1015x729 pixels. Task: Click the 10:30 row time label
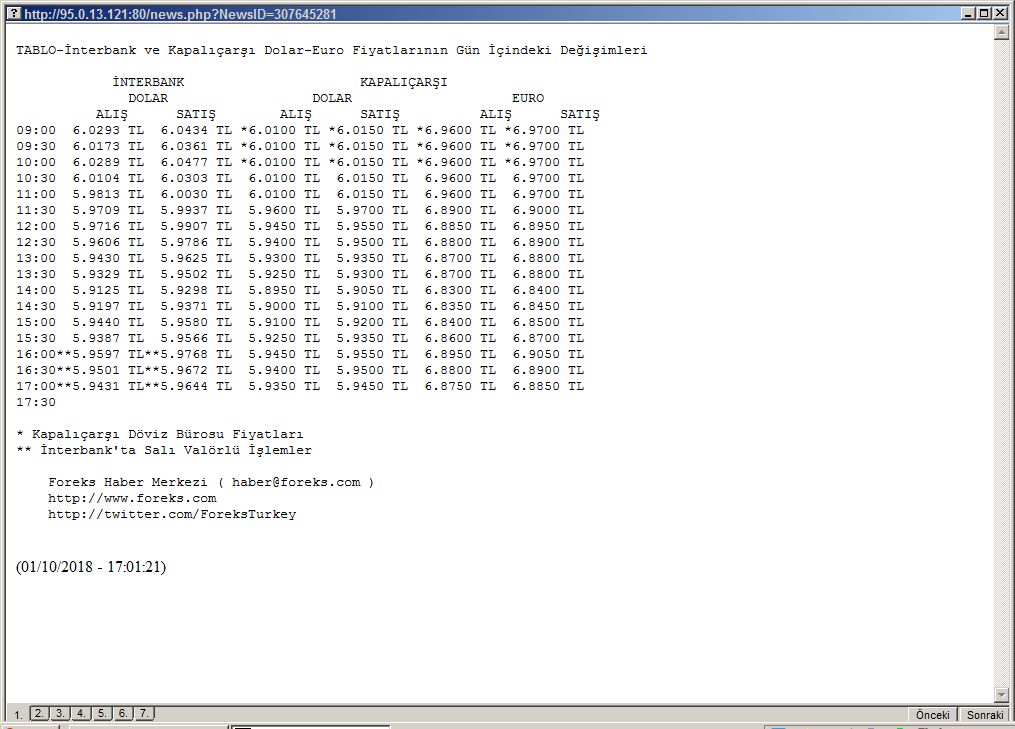36,178
